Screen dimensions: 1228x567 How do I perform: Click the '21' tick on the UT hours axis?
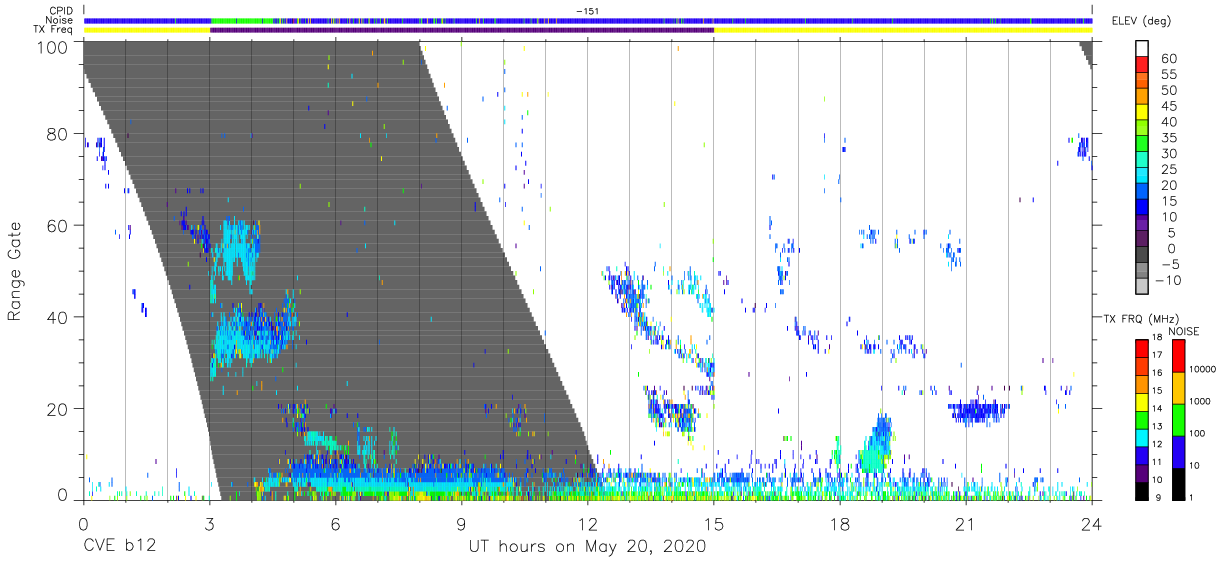click(x=966, y=525)
